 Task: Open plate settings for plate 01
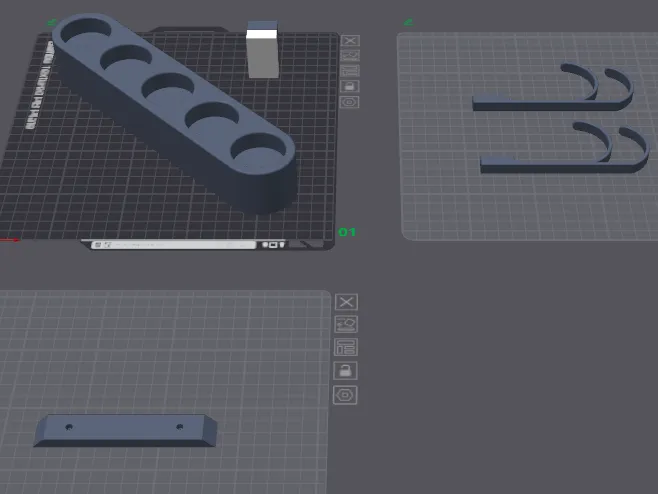[350, 102]
